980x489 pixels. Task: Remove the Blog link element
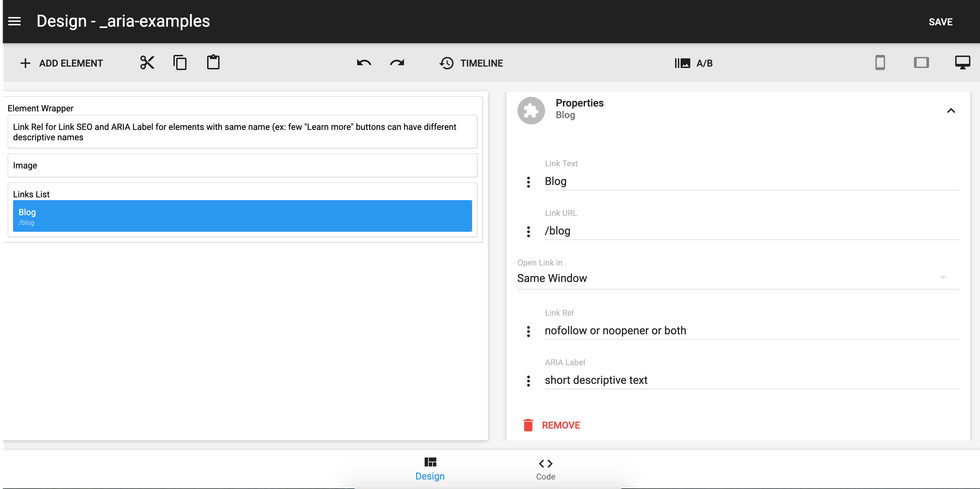tap(551, 425)
